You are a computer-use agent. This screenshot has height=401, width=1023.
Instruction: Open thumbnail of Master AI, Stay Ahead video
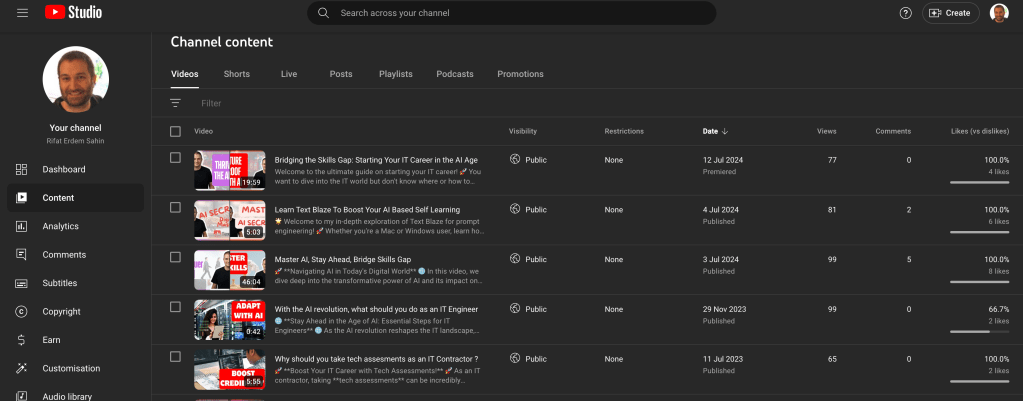[x=230, y=270]
